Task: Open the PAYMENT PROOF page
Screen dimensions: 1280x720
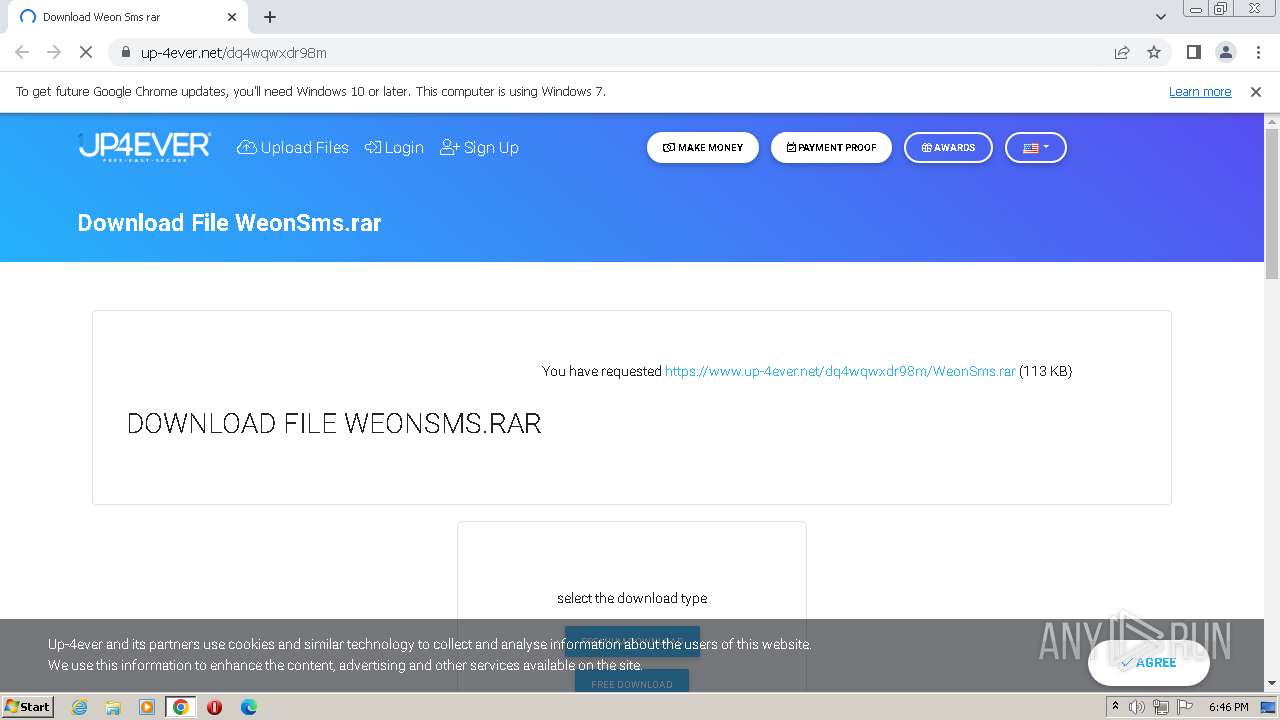Action: pos(831,147)
